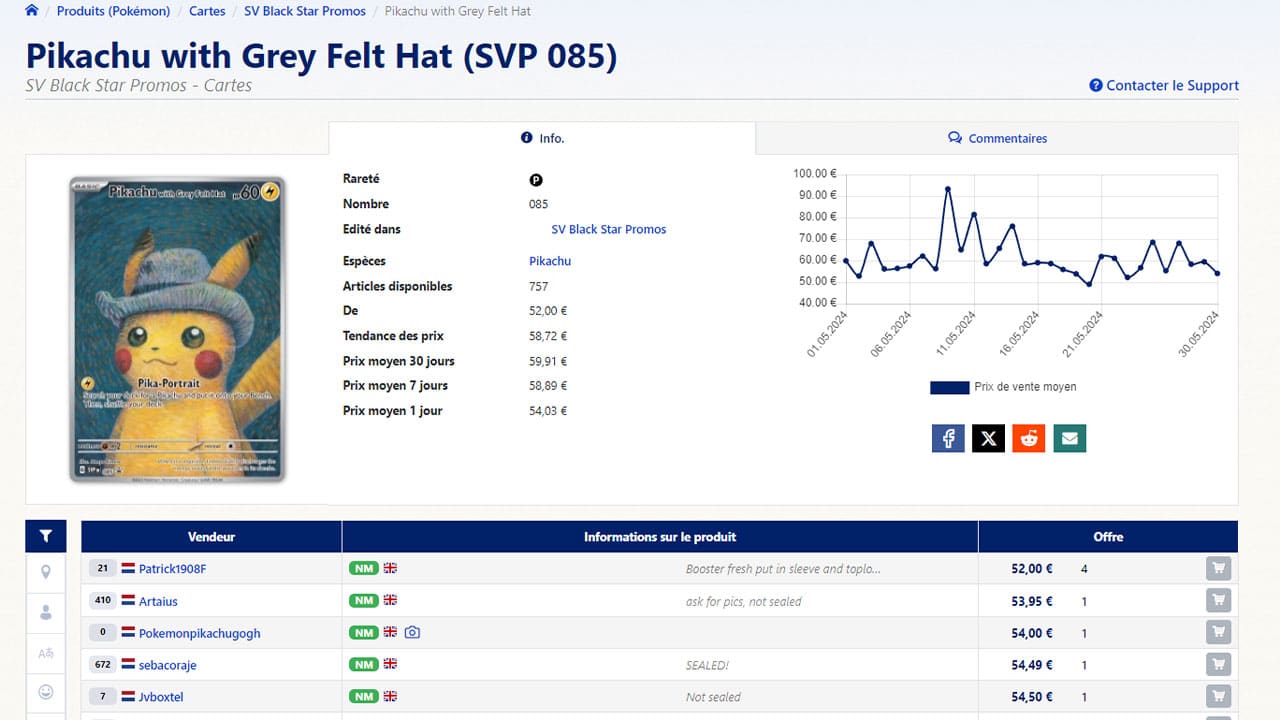This screenshot has width=1280, height=720.
Task: Open seller Jvboxtel profile
Action: [x=161, y=697]
